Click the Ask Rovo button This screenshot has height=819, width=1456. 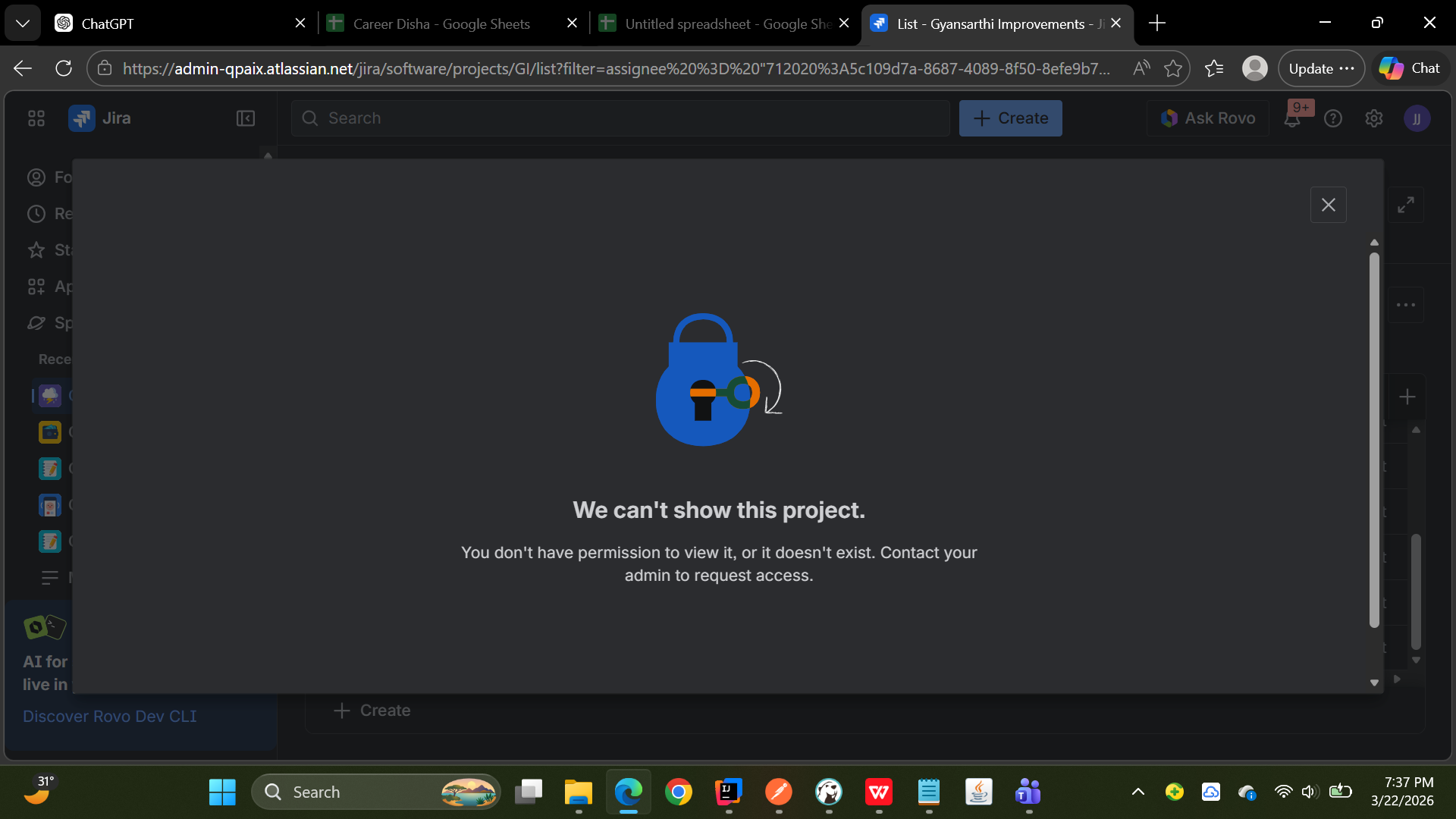[x=1208, y=118]
